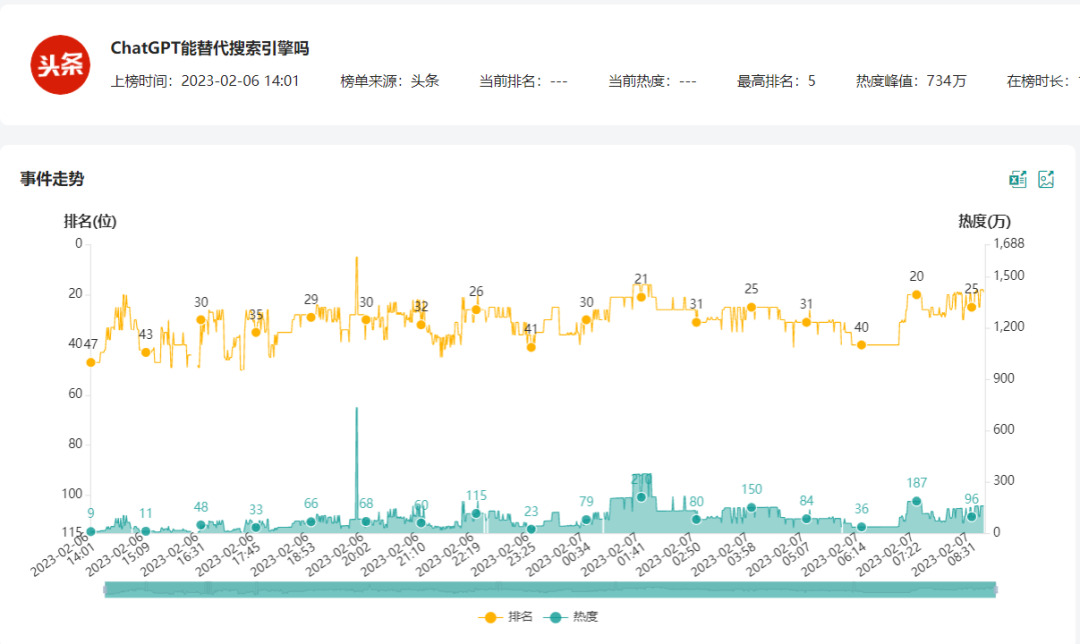This screenshot has width=1080, height=644.
Task: Toggle the 排名 series in the legend
Action: (509, 617)
